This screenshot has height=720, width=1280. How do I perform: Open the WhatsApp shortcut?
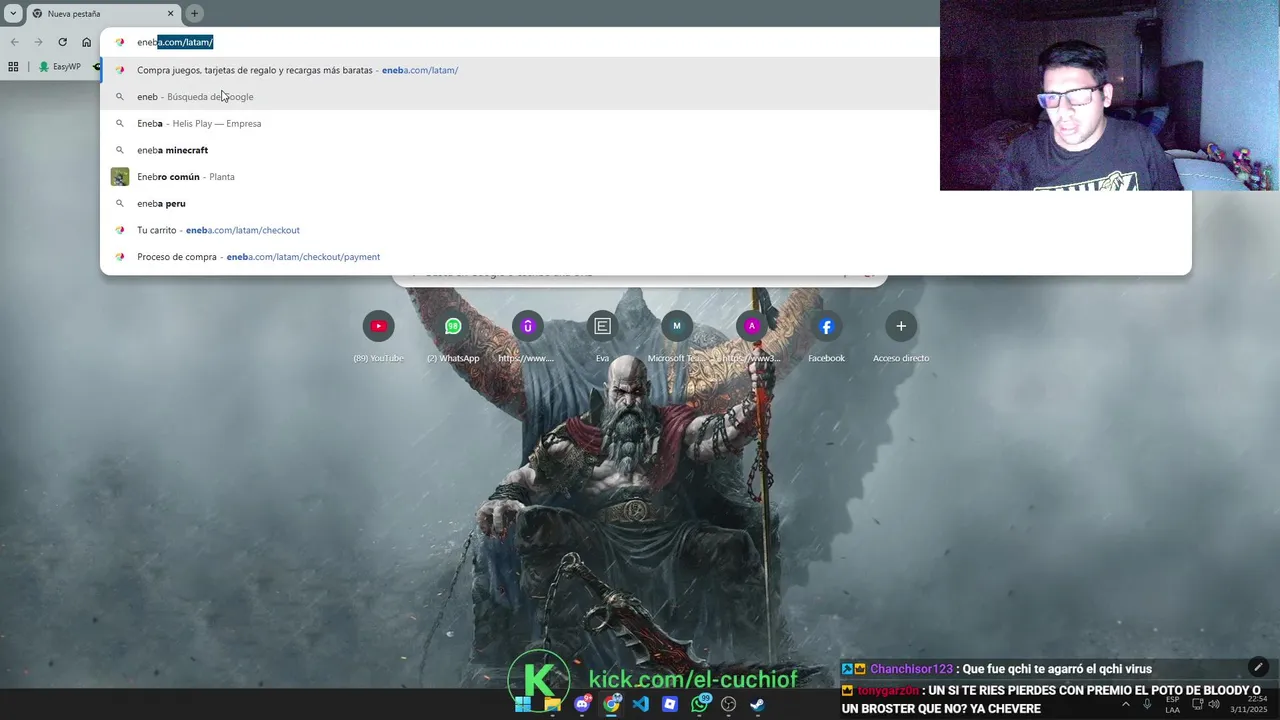(453, 336)
